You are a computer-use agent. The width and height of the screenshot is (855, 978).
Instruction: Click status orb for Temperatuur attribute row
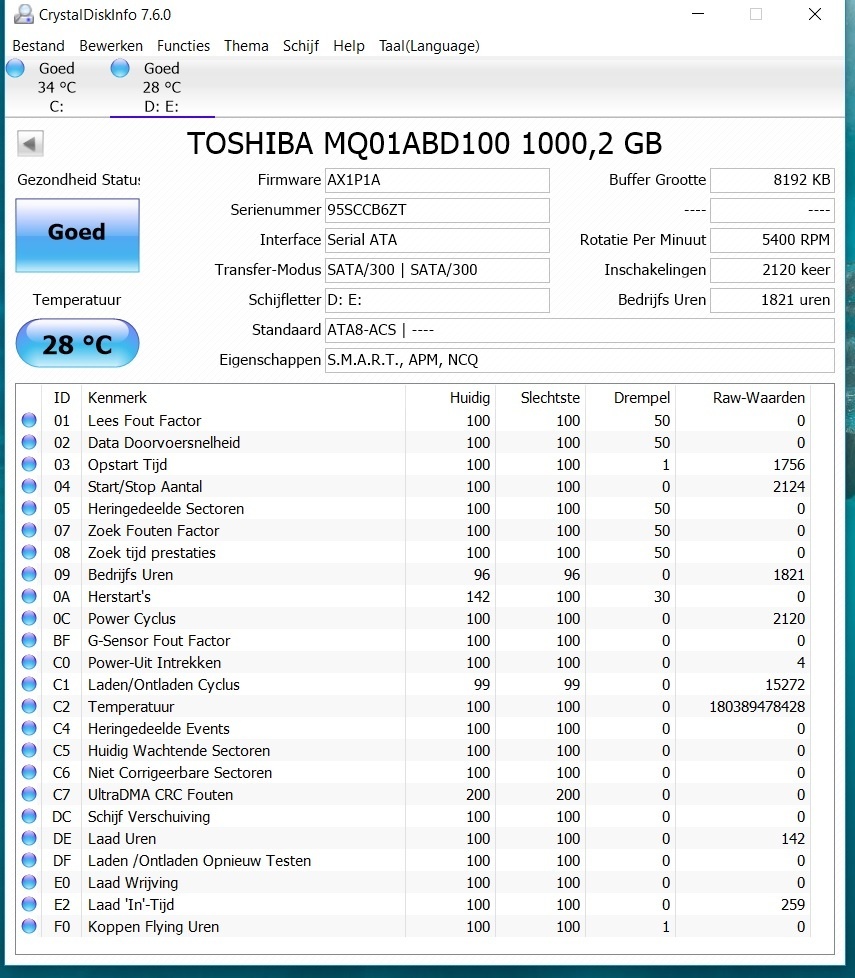[29, 707]
